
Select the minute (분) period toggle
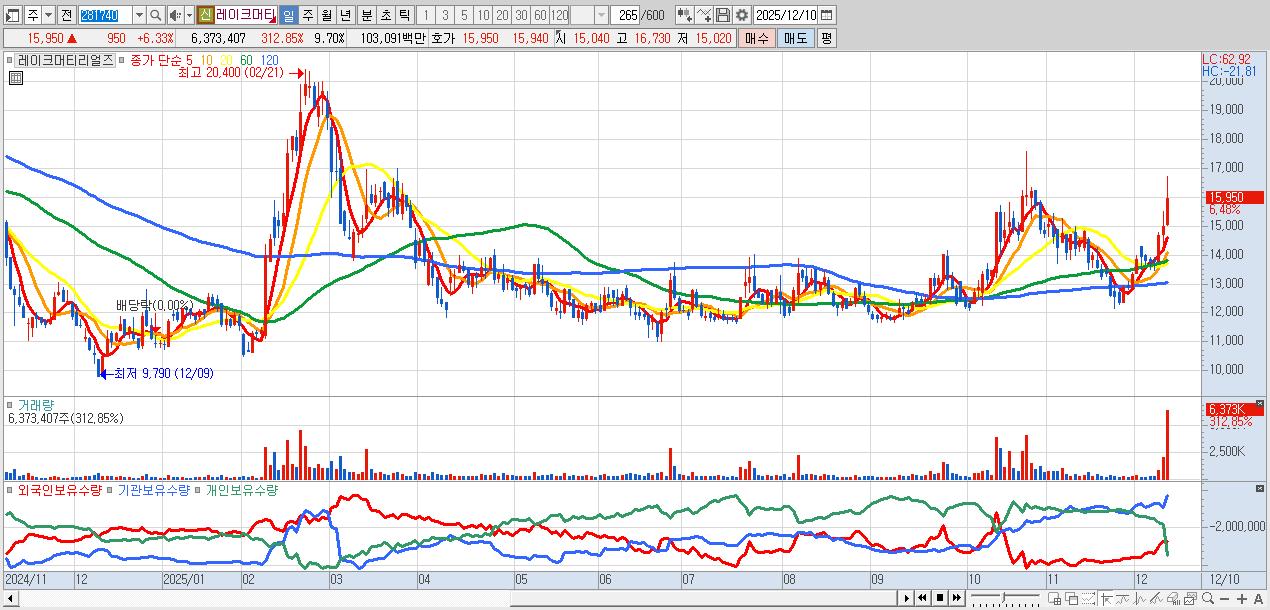366,16
